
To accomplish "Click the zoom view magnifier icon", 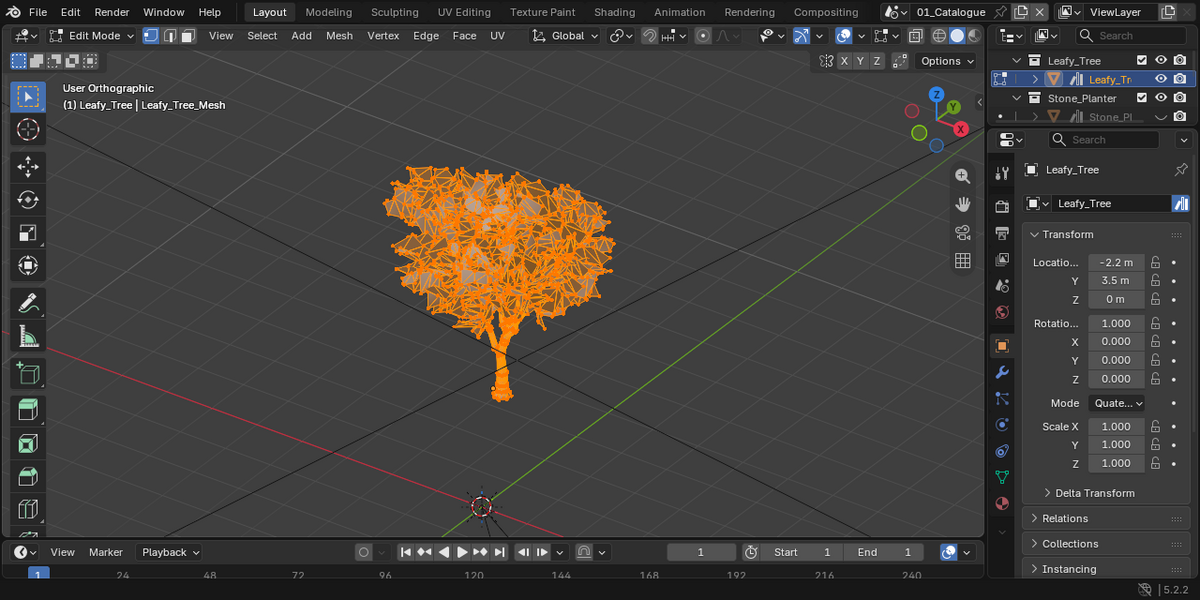I will tap(963, 176).
